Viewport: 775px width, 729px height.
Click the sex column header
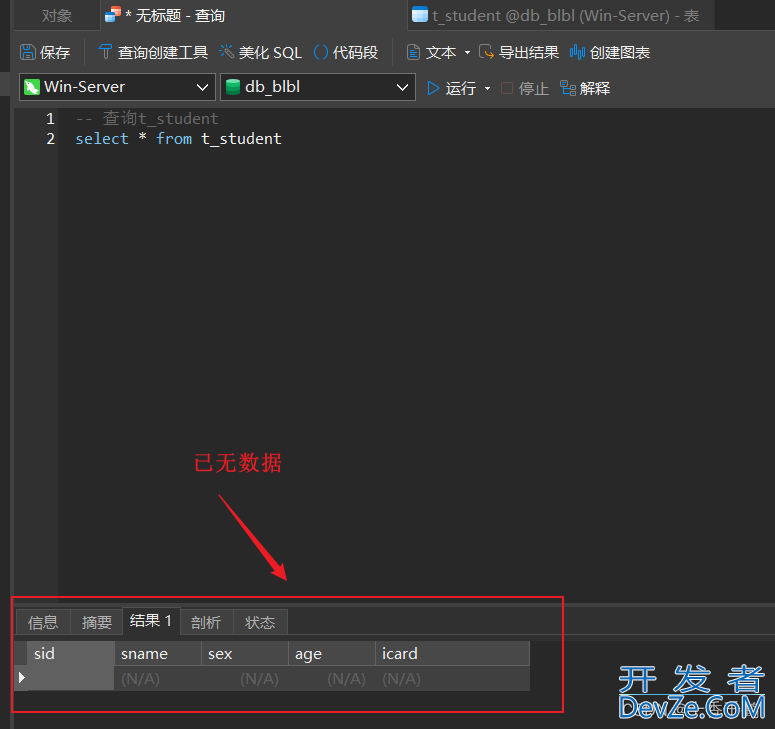click(x=245, y=653)
